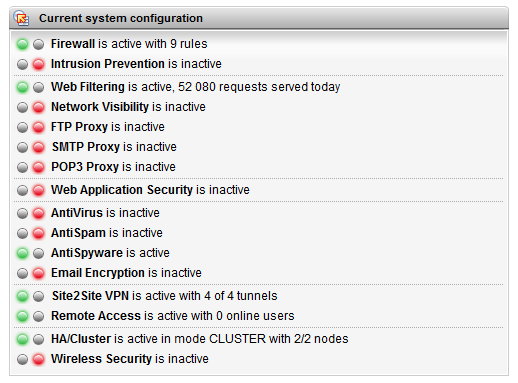Open the Web Application Security link
The height and width of the screenshot is (383, 518).
(122, 190)
